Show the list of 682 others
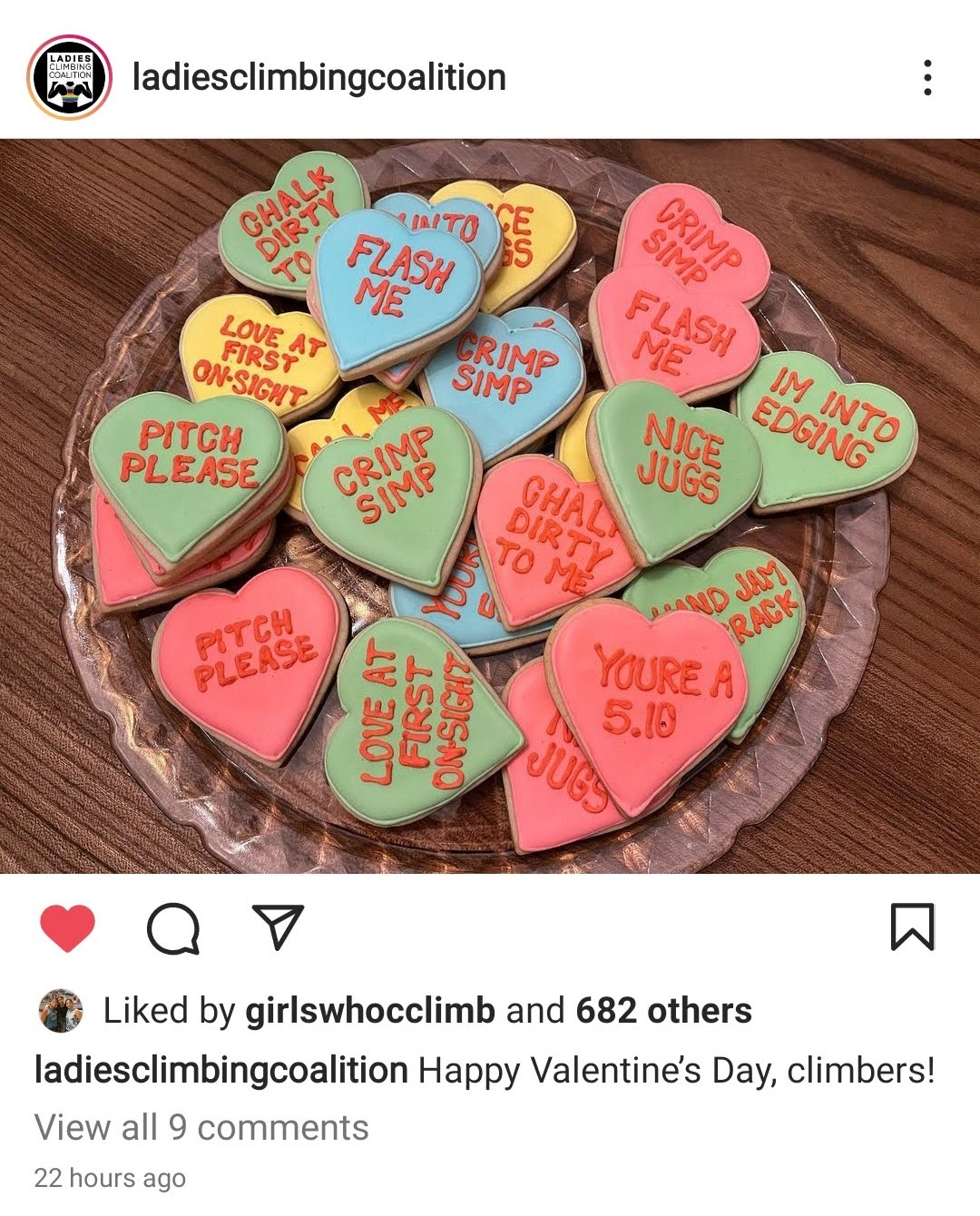The image size is (980, 1216). coord(663,1010)
